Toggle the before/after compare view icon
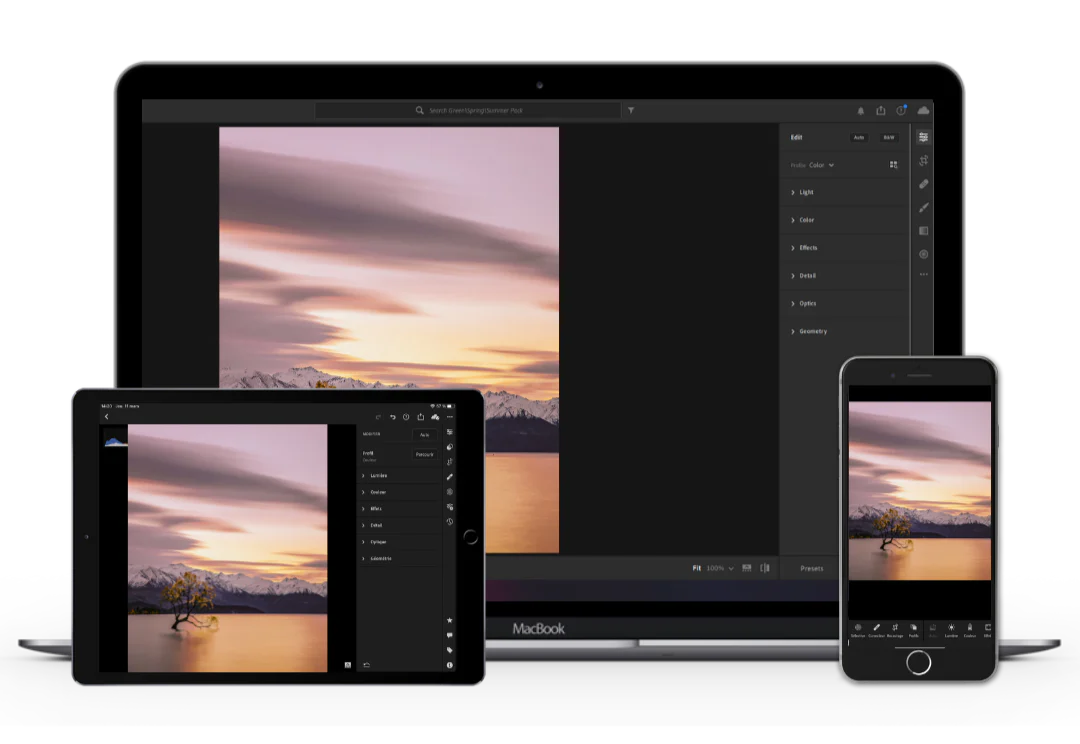The height and width of the screenshot is (744, 1080). (765, 568)
